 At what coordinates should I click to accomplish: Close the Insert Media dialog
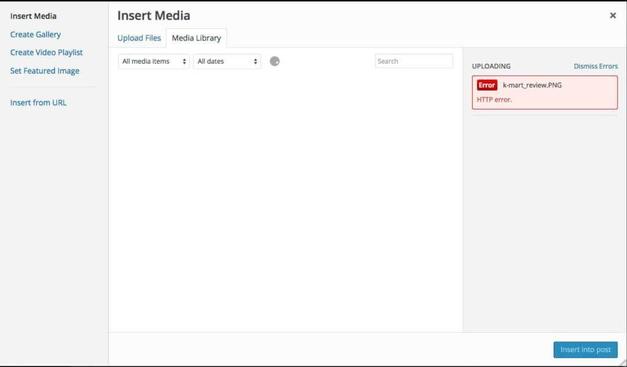(612, 16)
